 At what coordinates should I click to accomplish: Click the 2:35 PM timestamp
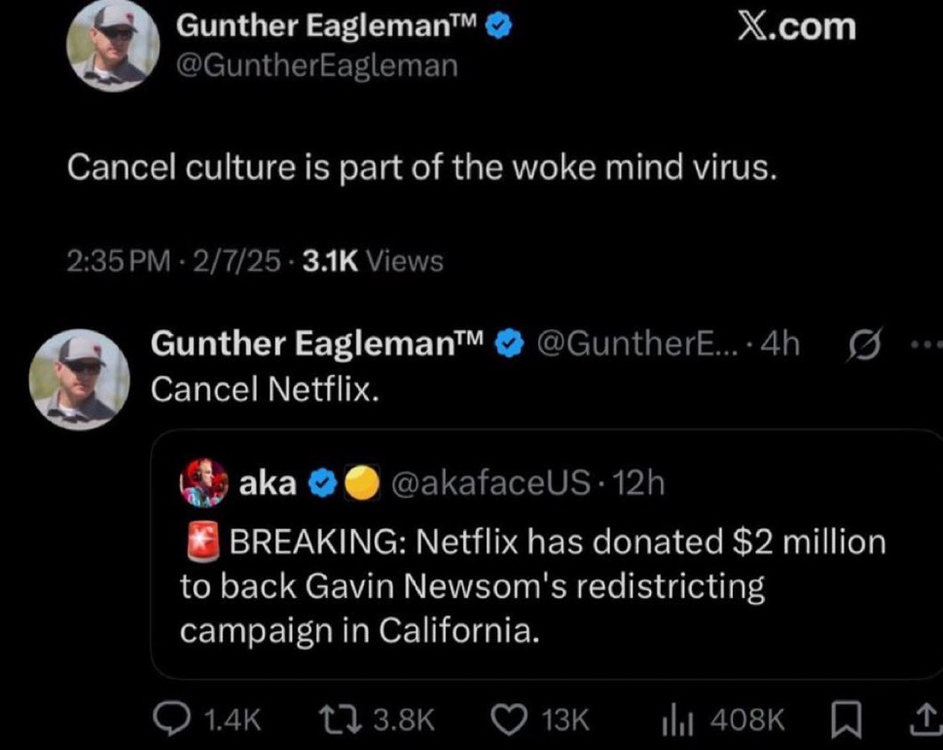click(118, 261)
